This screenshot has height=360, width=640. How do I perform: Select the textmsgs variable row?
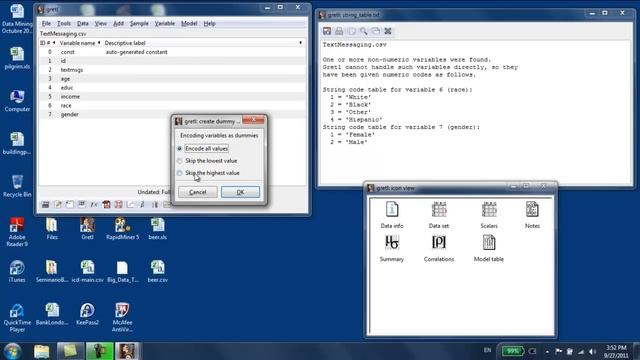(172, 70)
